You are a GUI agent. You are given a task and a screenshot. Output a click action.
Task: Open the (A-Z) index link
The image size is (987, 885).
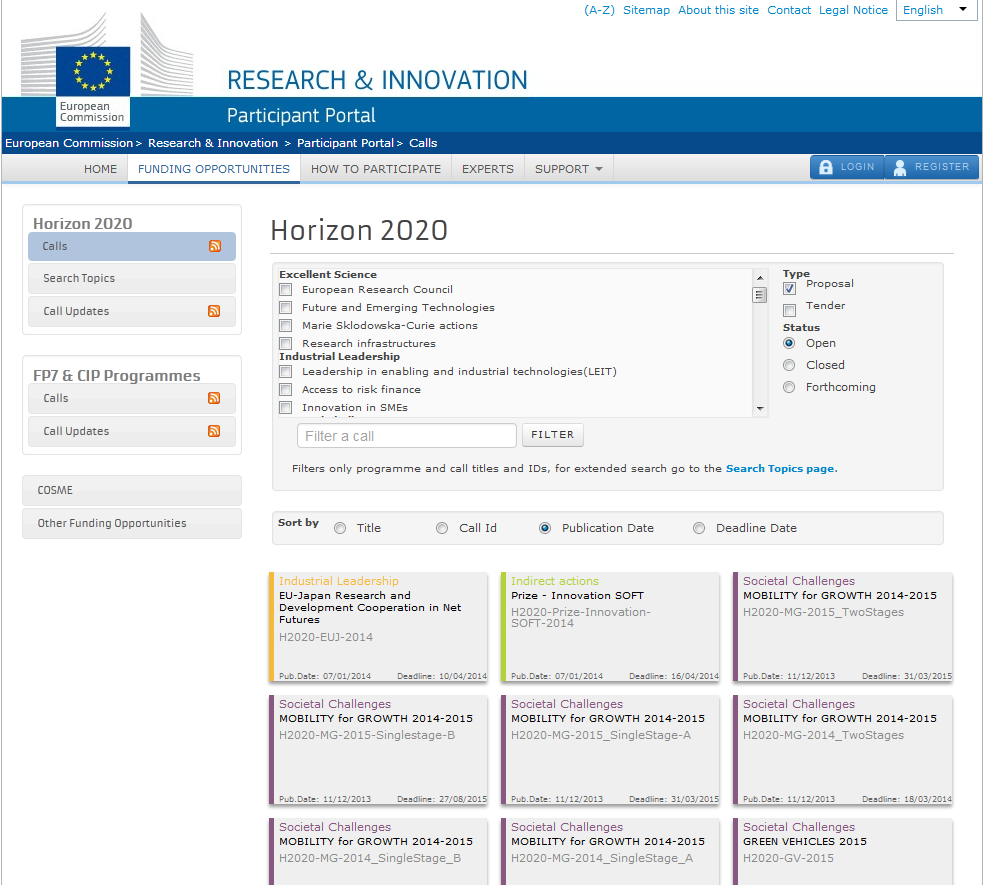pyautogui.click(x=599, y=10)
